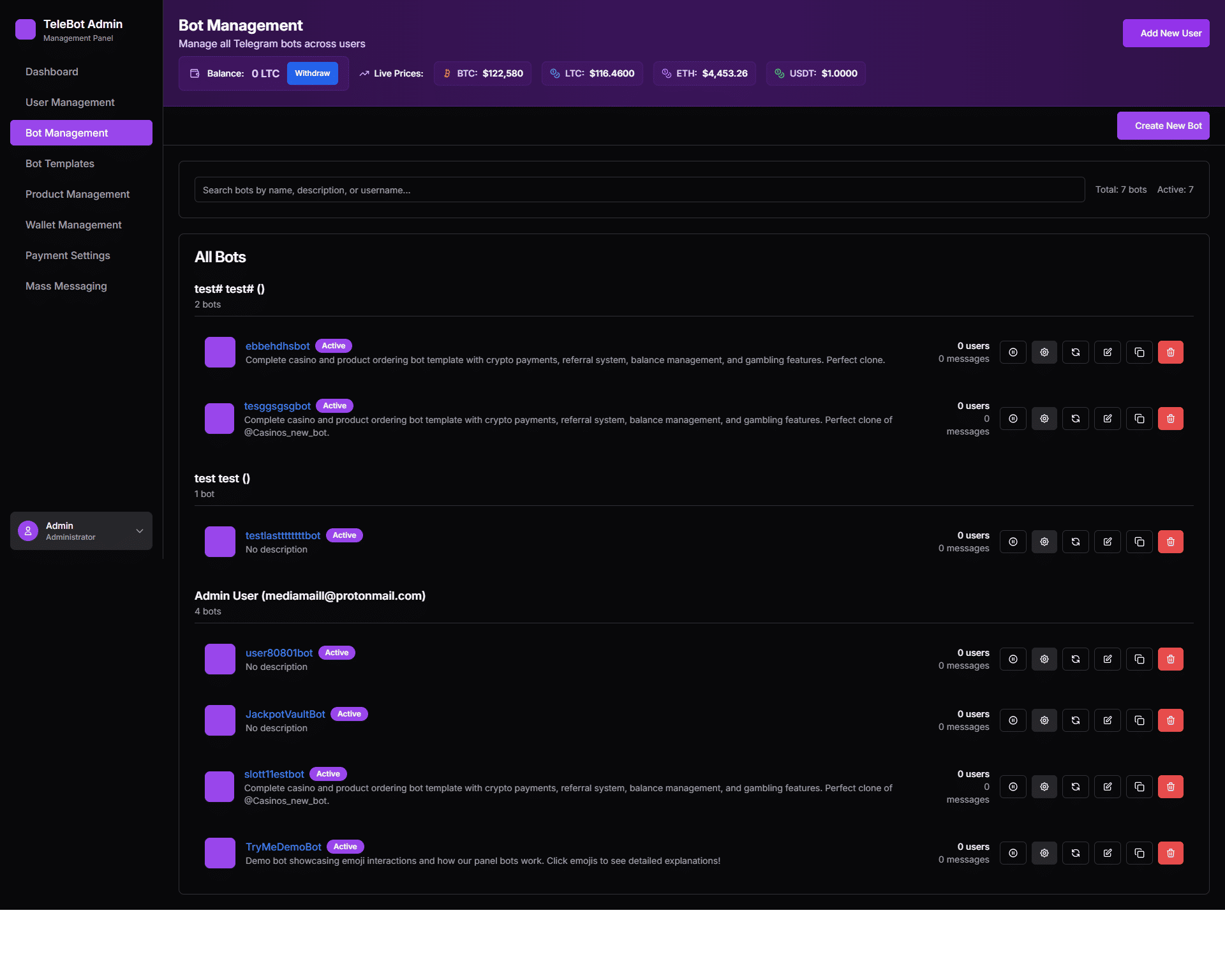Image resolution: width=1225 pixels, height=980 pixels.
Task: Delete the slott11estbot bot
Action: (x=1170, y=787)
